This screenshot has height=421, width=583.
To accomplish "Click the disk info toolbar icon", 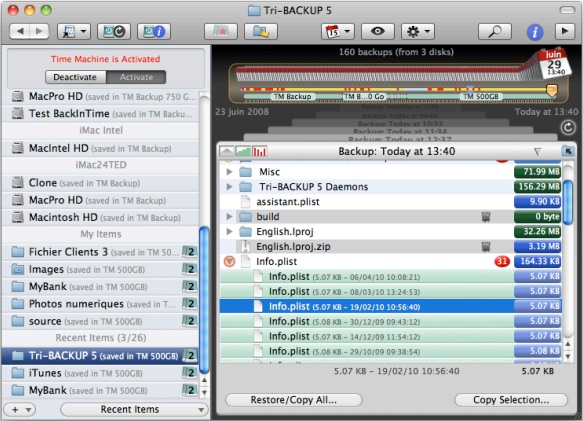I will pyautogui.click(x=154, y=32).
